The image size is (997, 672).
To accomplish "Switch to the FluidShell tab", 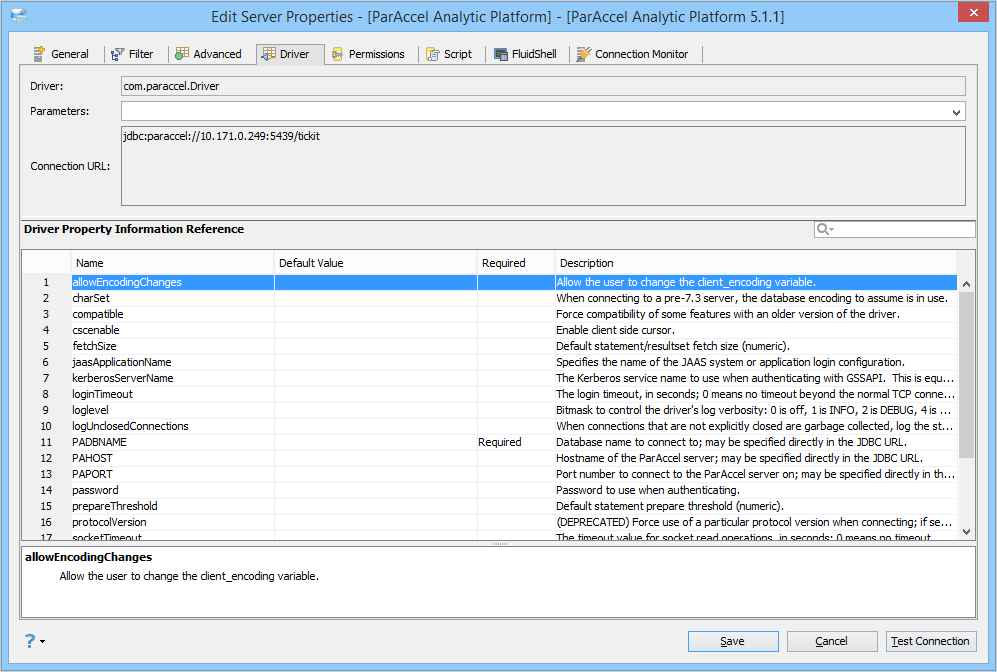I will click(526, 54).
